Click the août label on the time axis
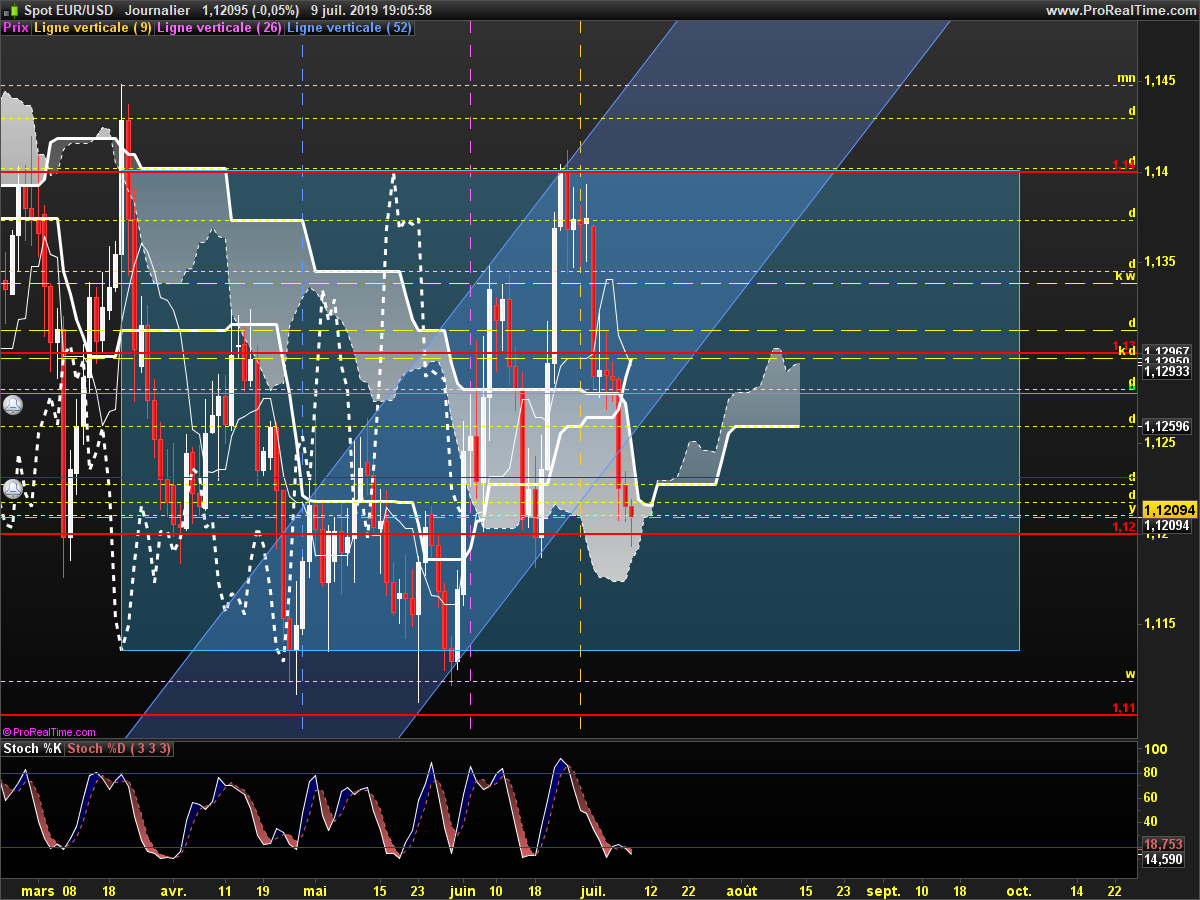The width and height of the screenshot is (1200, 900). [x=741, y=890]
